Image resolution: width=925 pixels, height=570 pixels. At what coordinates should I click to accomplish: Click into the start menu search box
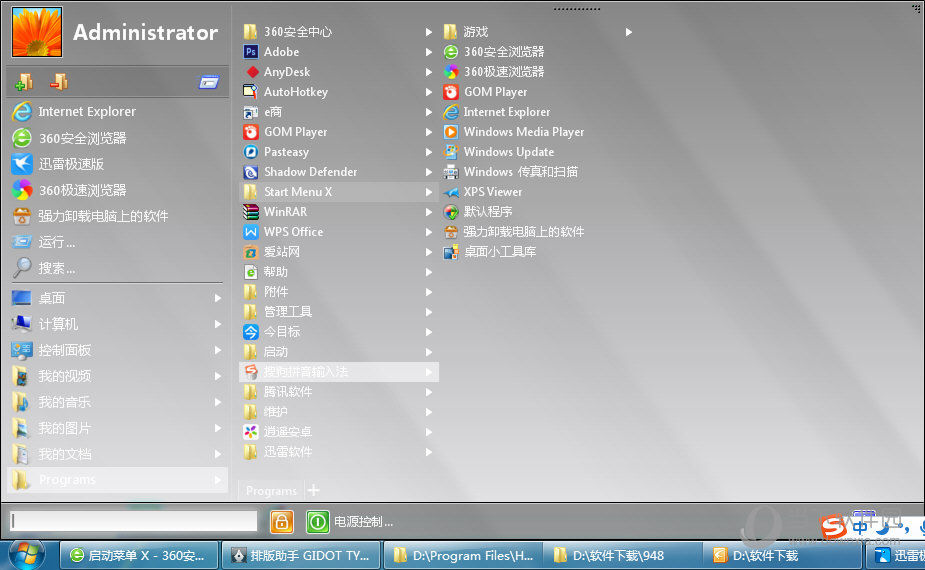click(133, 521)
